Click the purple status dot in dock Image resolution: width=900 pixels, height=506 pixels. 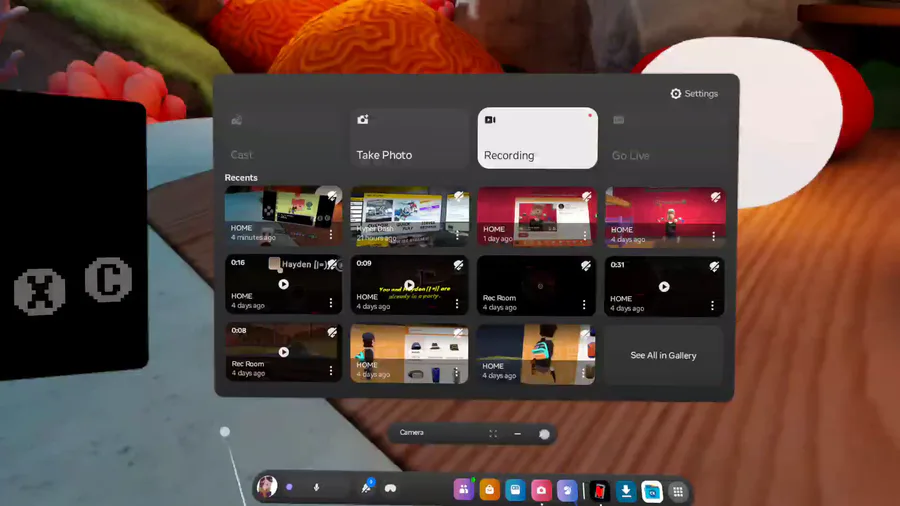click(289, 487)
